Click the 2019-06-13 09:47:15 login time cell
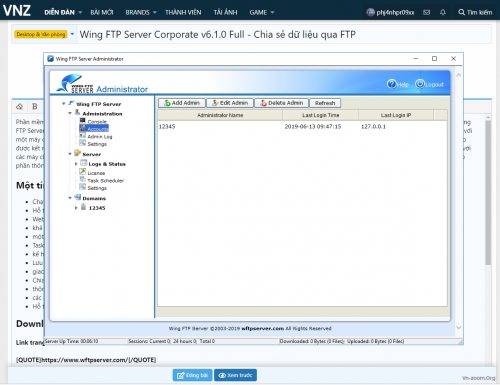500x385 pixels. (313, 127)
